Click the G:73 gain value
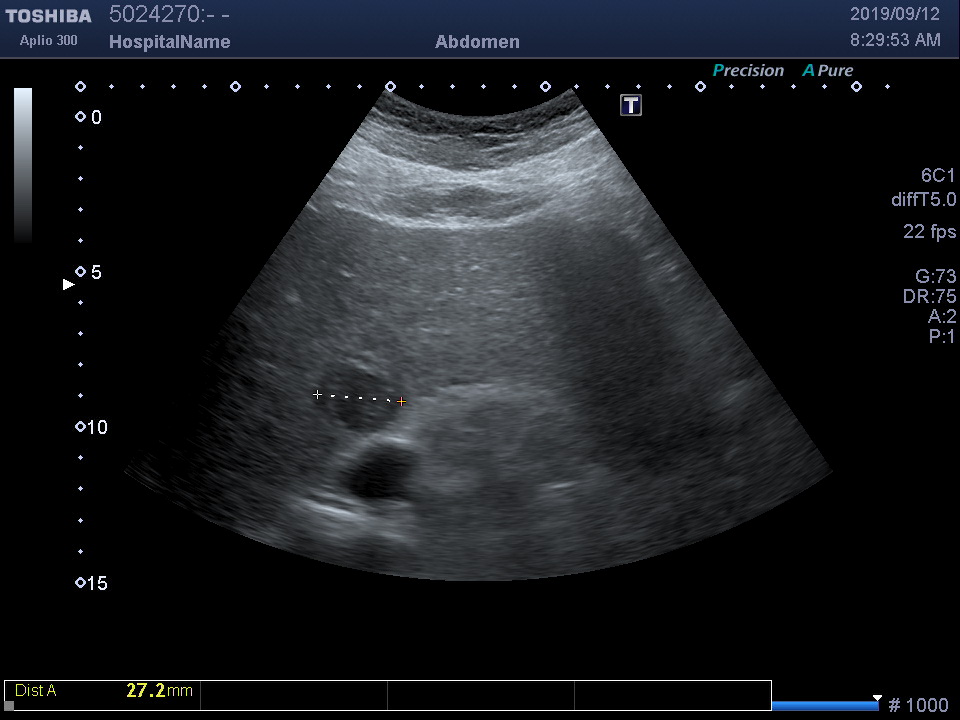Image resolution: width=960 pixels, height=720 pixels. click(x=935, y=276)
